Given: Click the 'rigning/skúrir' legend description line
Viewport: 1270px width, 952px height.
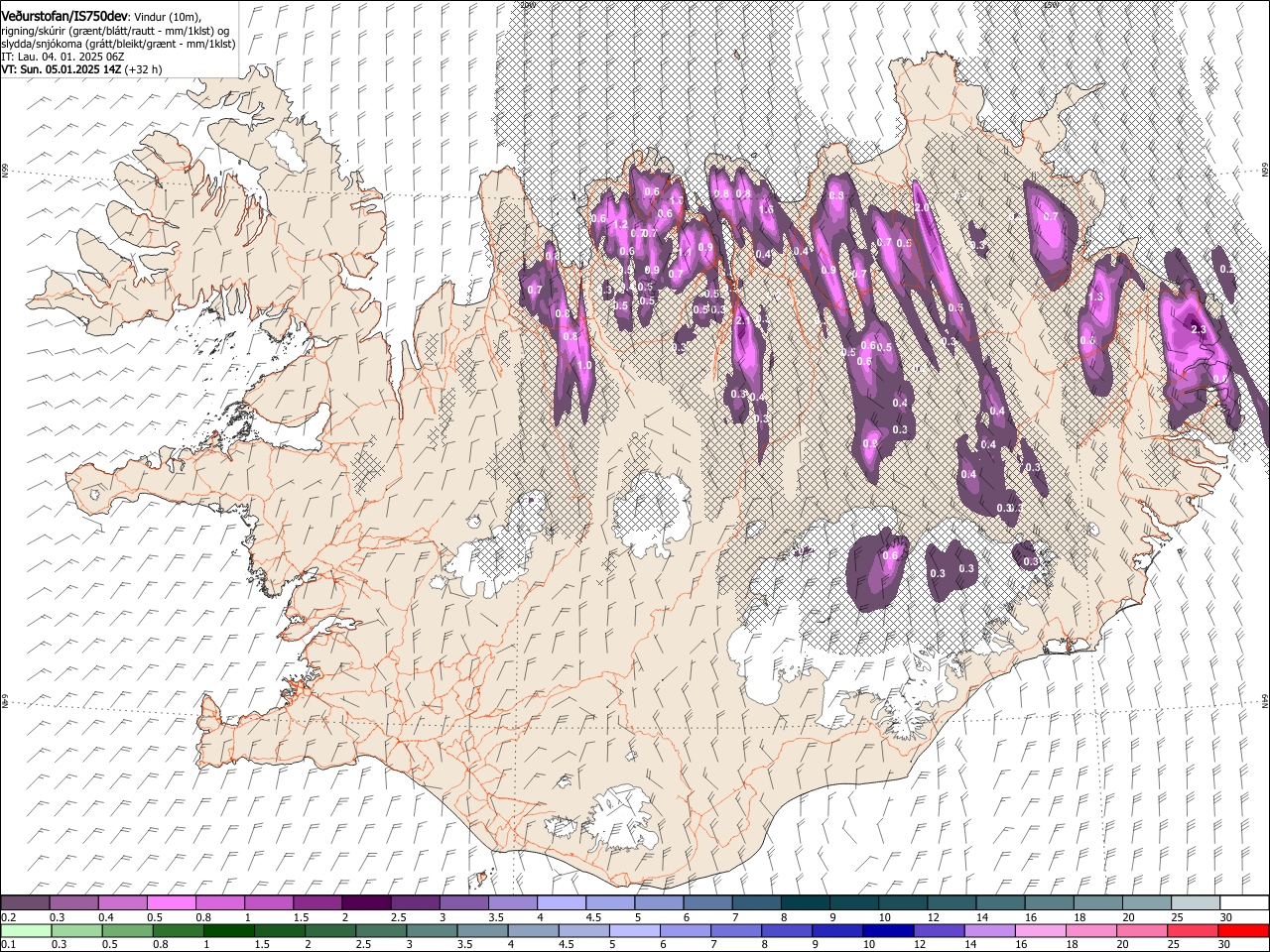Looking at the screenshot, I should click(115, 31).
